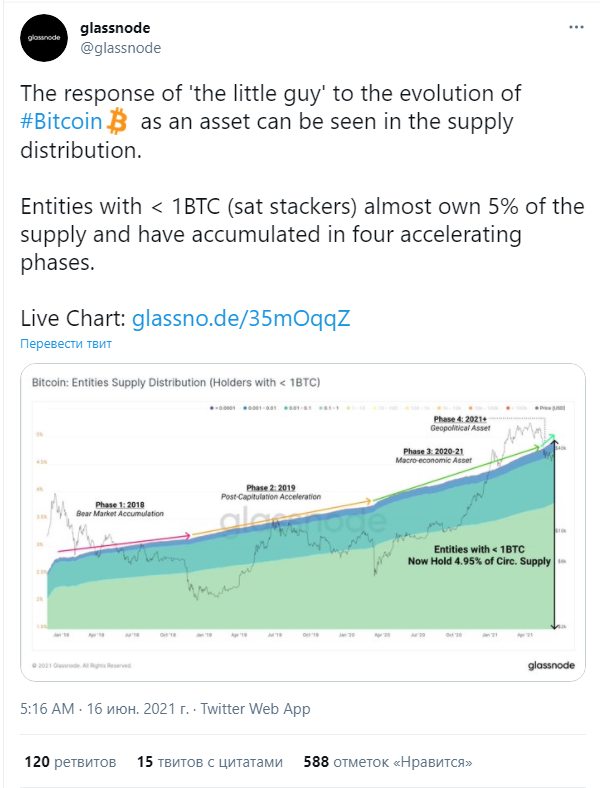
Task: Open the #Bitcoin hashtag
Action: coord(61,122)
